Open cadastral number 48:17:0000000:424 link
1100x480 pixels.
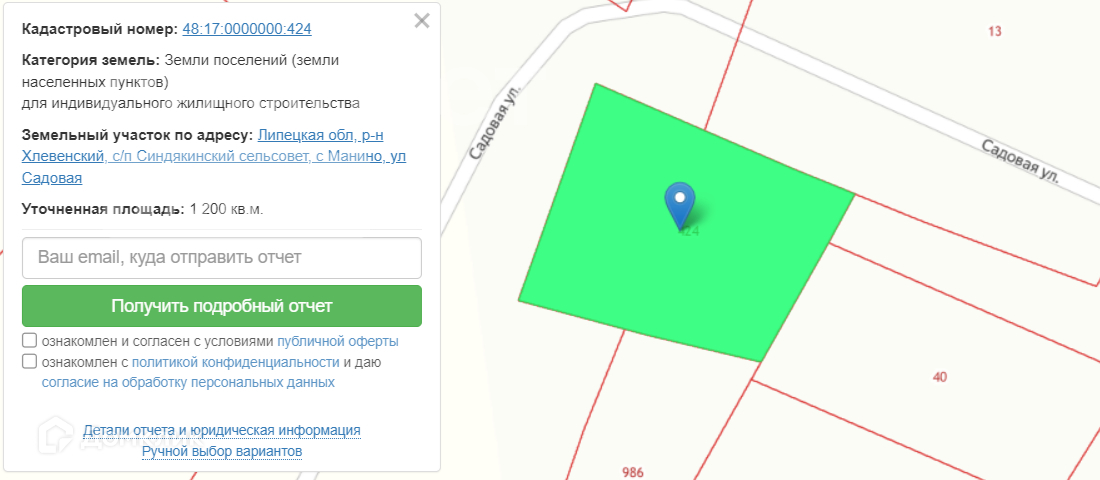click(x=247, y=29)
